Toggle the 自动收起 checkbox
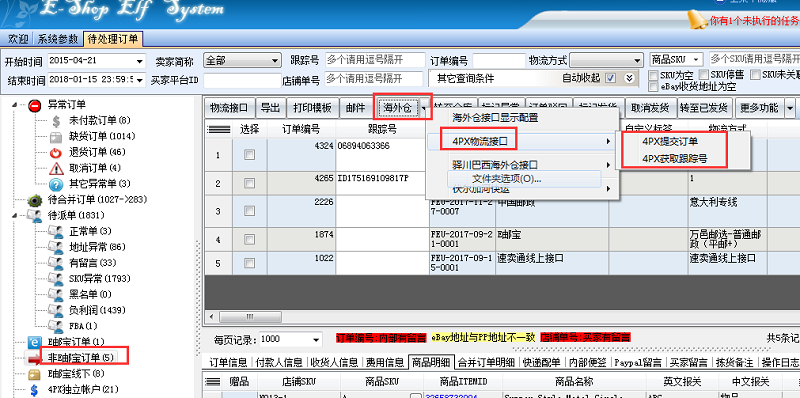This screenshot has width=800, height=398. pos(611,78)
